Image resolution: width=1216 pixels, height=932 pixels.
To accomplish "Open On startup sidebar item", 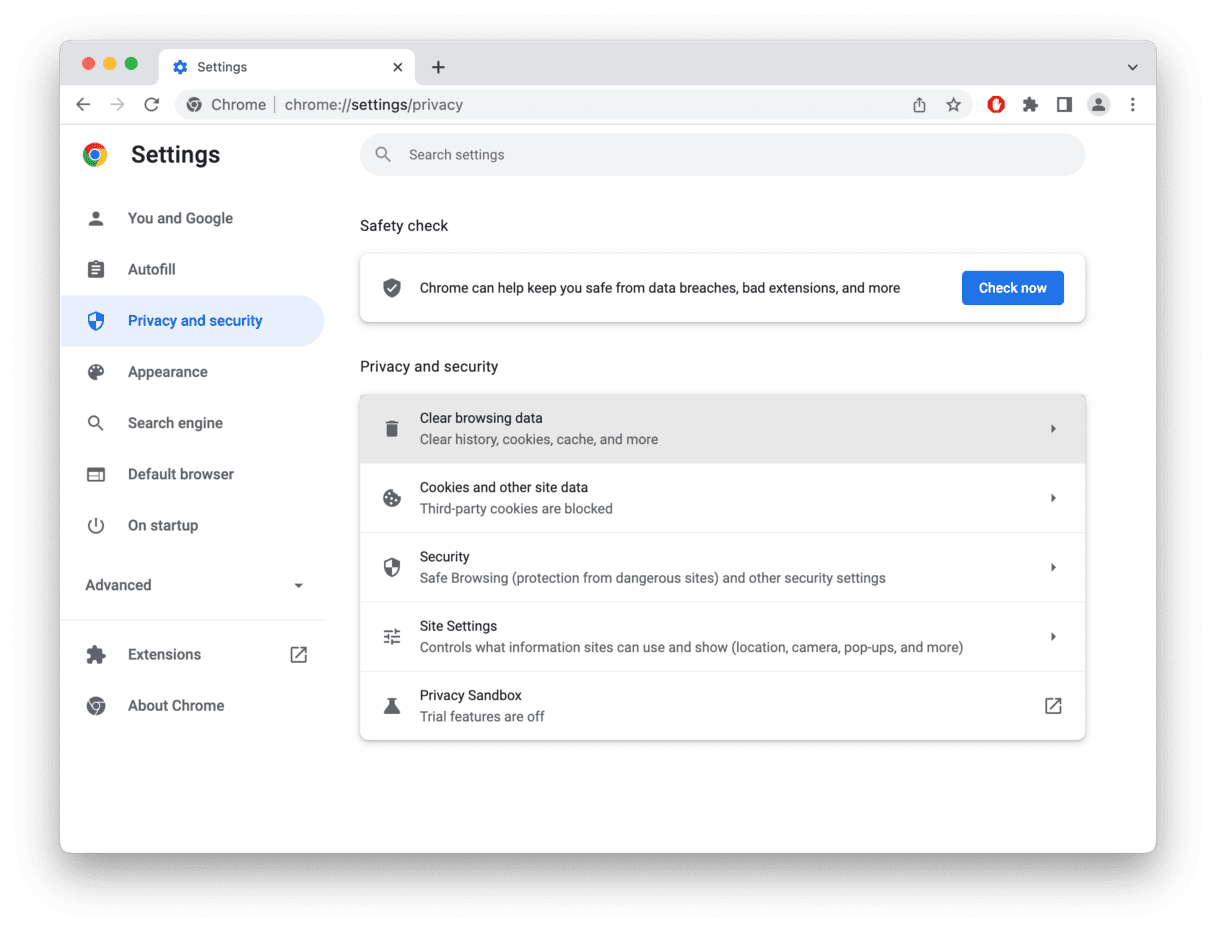I will coord(162,525).
